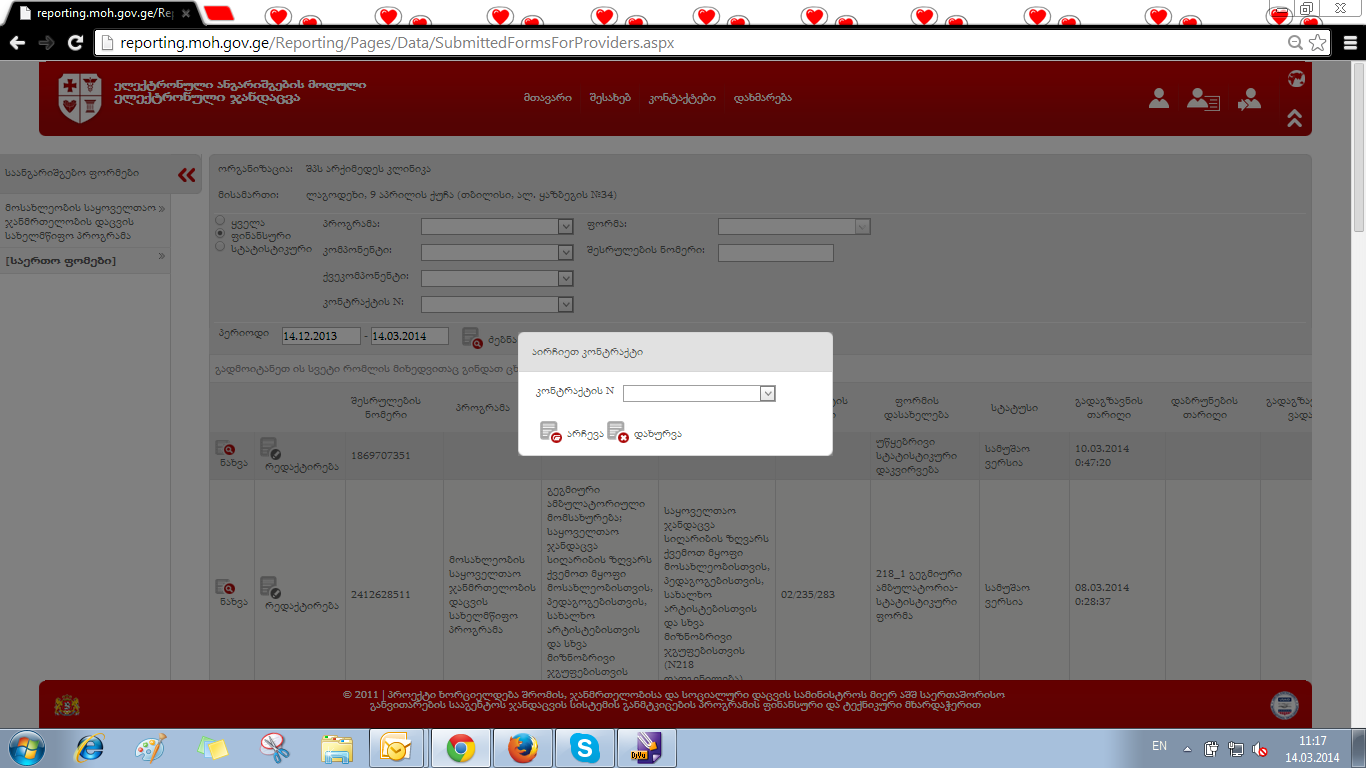Open the კონტაქტები menu item

pos(682,98)
